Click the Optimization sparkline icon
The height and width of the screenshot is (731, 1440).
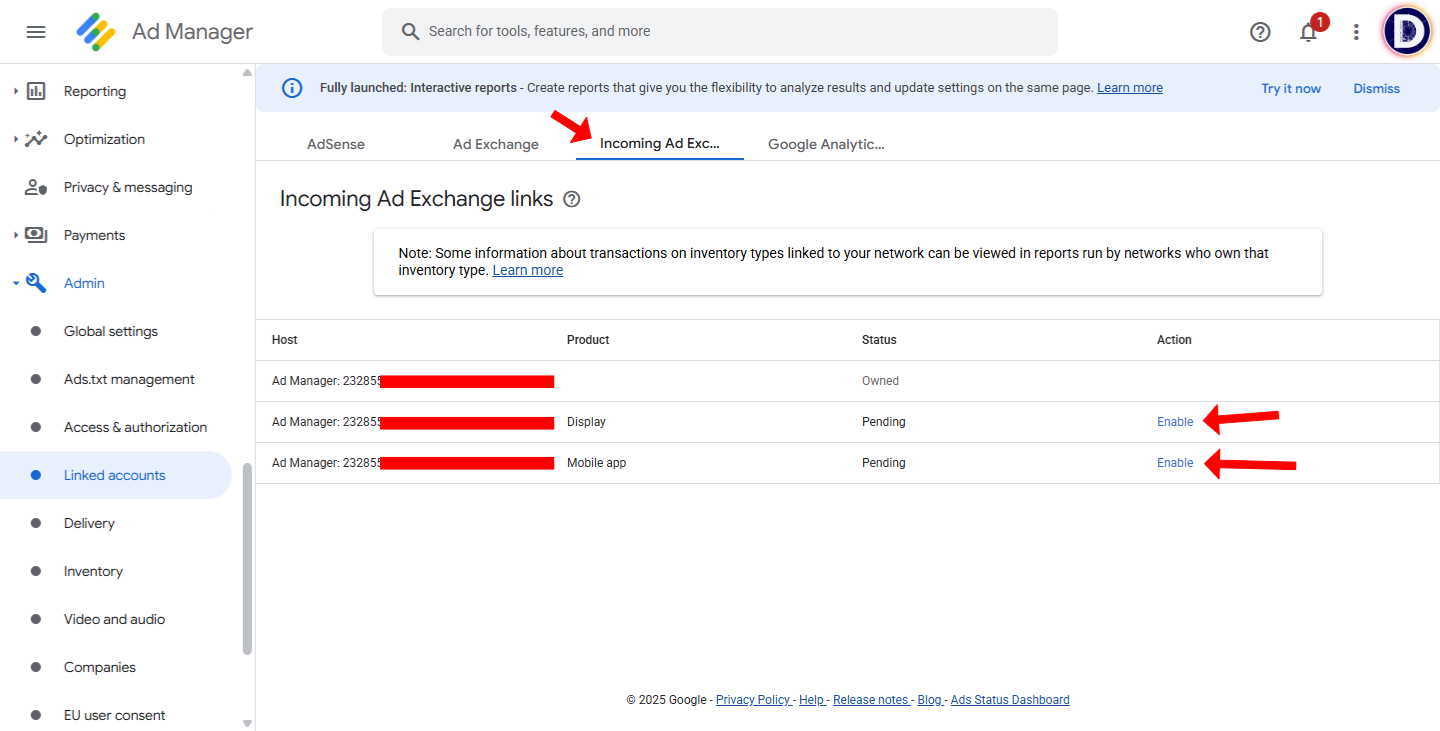(x=36, y=139)
